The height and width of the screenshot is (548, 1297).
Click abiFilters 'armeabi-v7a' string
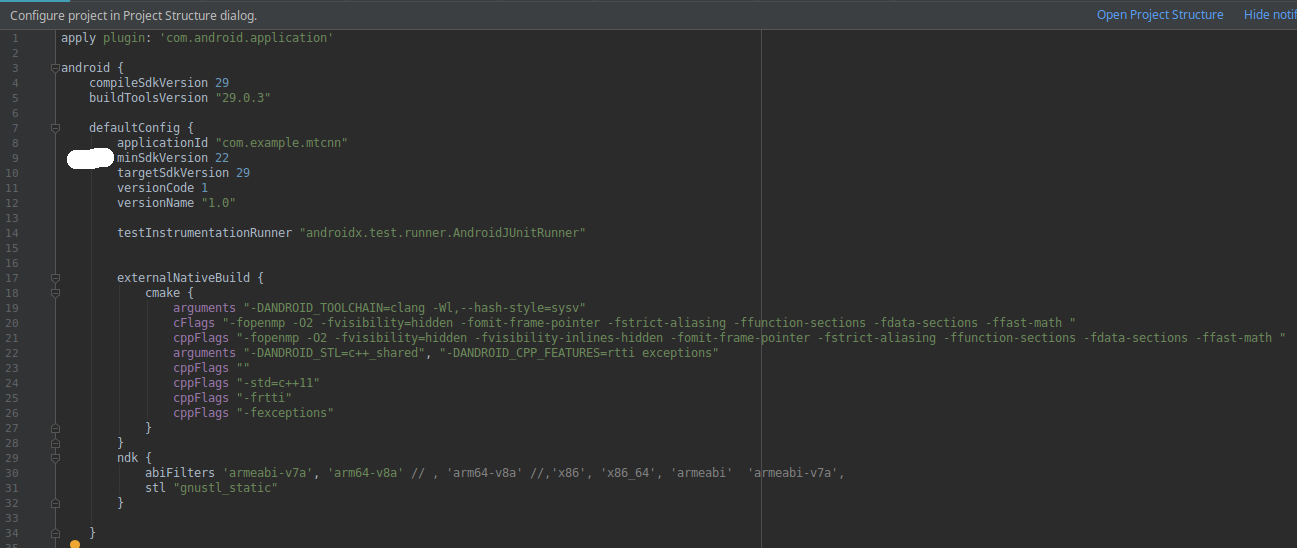[x=267, y=473]
